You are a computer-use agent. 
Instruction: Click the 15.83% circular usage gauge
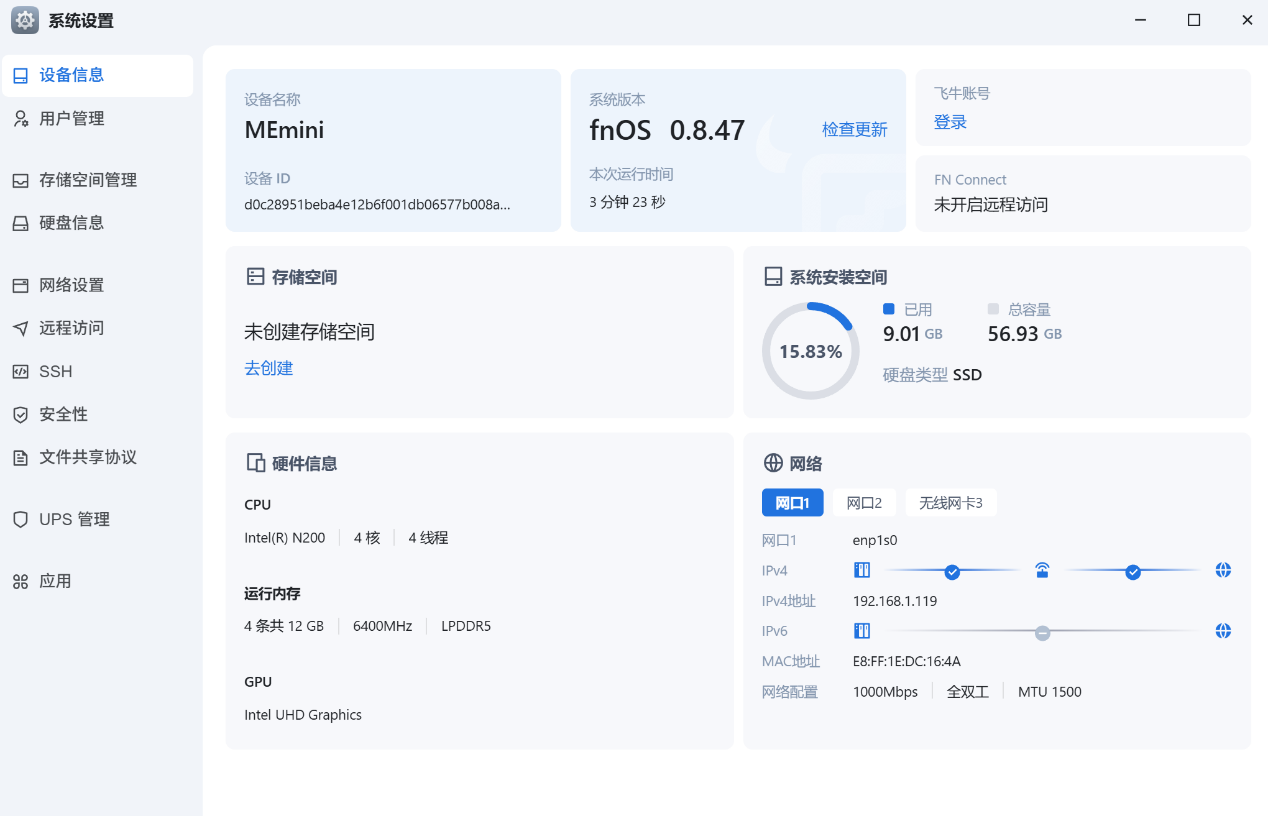pos(810,351)
